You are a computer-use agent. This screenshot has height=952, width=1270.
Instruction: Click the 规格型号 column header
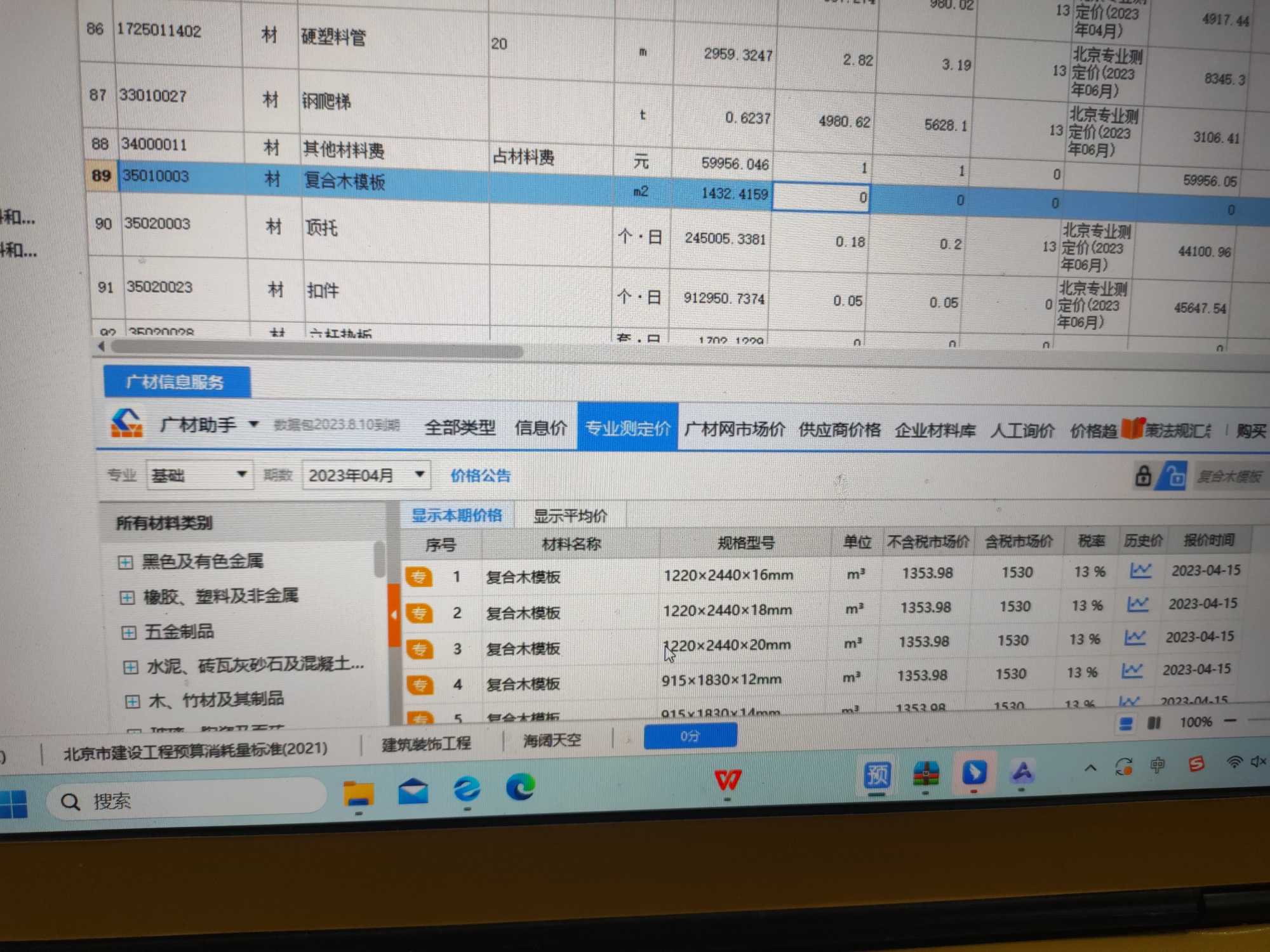coord(746,543)
